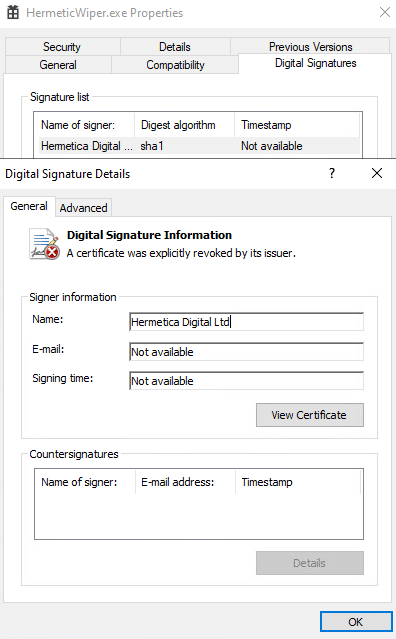Click the sha1 digest algorithm cell
This screenshot has height=639, width=396.
tap(152, 146)
